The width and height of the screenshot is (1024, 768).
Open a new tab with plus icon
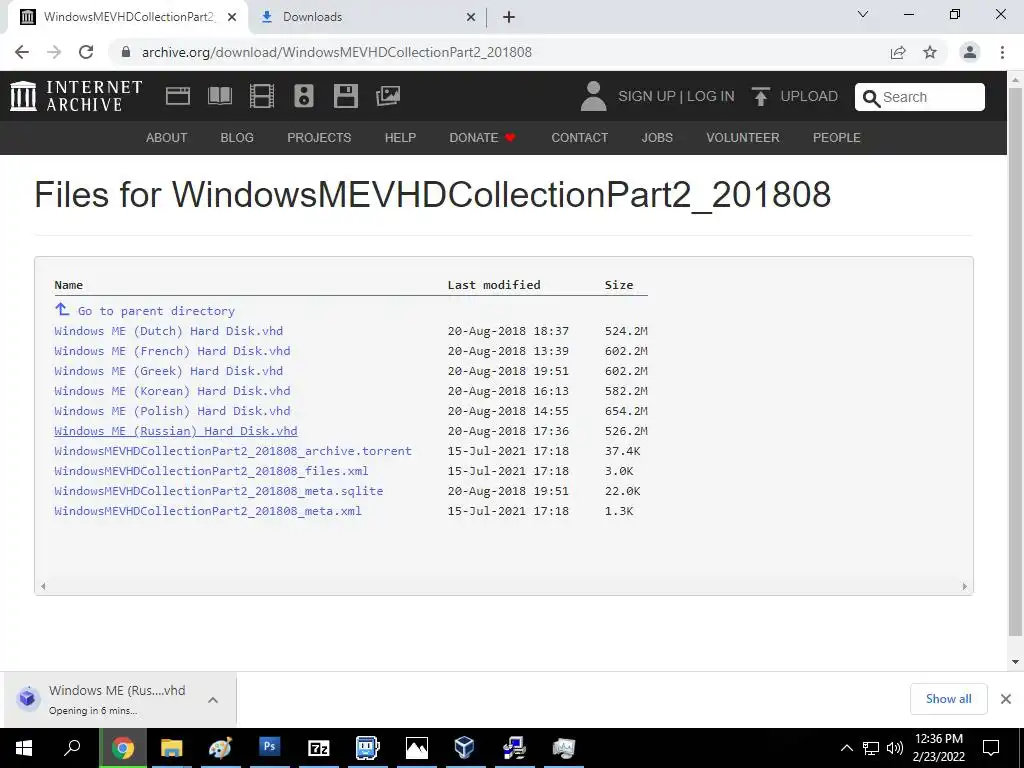tap(509, 17)
